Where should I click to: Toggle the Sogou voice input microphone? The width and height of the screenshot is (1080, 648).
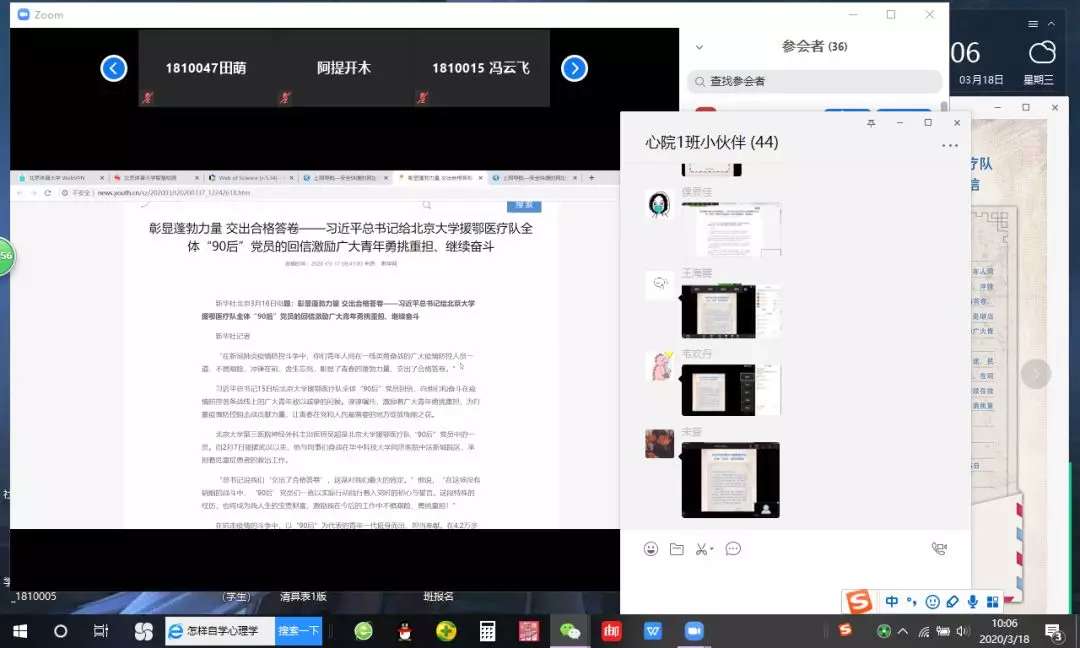click(x=972, y=602)
